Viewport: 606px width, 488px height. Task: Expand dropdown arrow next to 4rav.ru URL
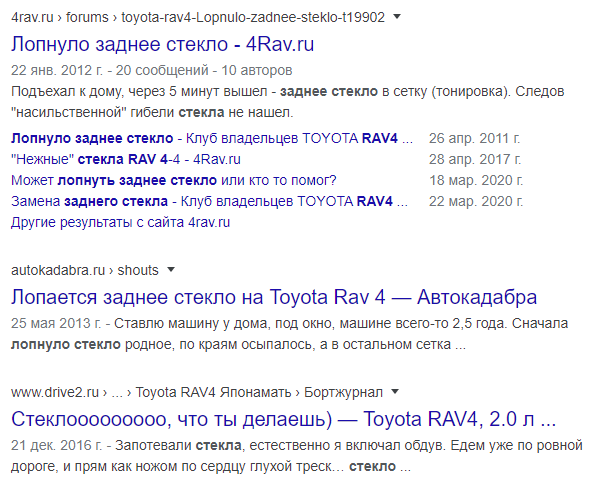[x=397, y=17]
